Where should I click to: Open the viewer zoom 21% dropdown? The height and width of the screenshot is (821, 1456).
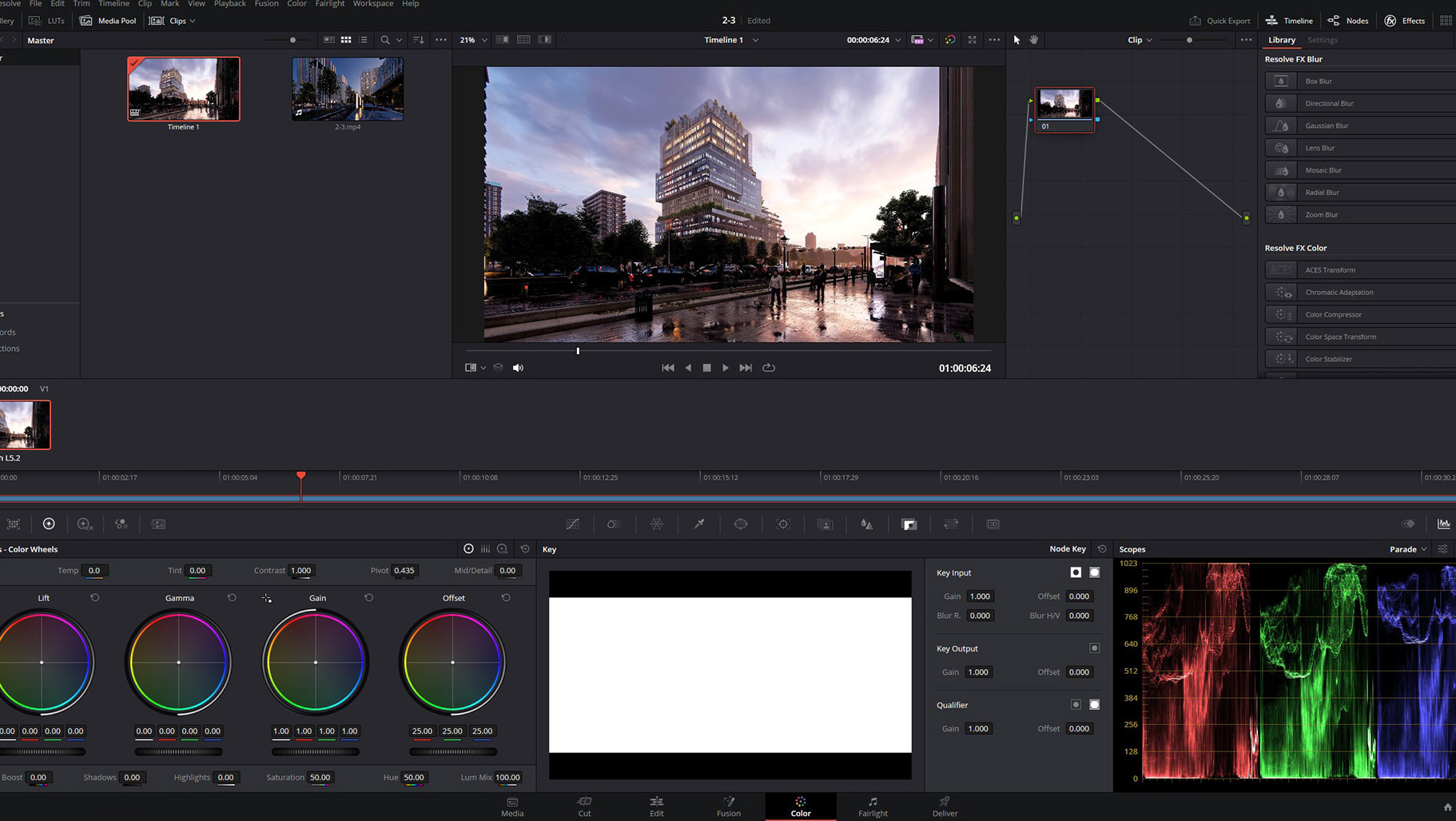click(x=473, y=40)
